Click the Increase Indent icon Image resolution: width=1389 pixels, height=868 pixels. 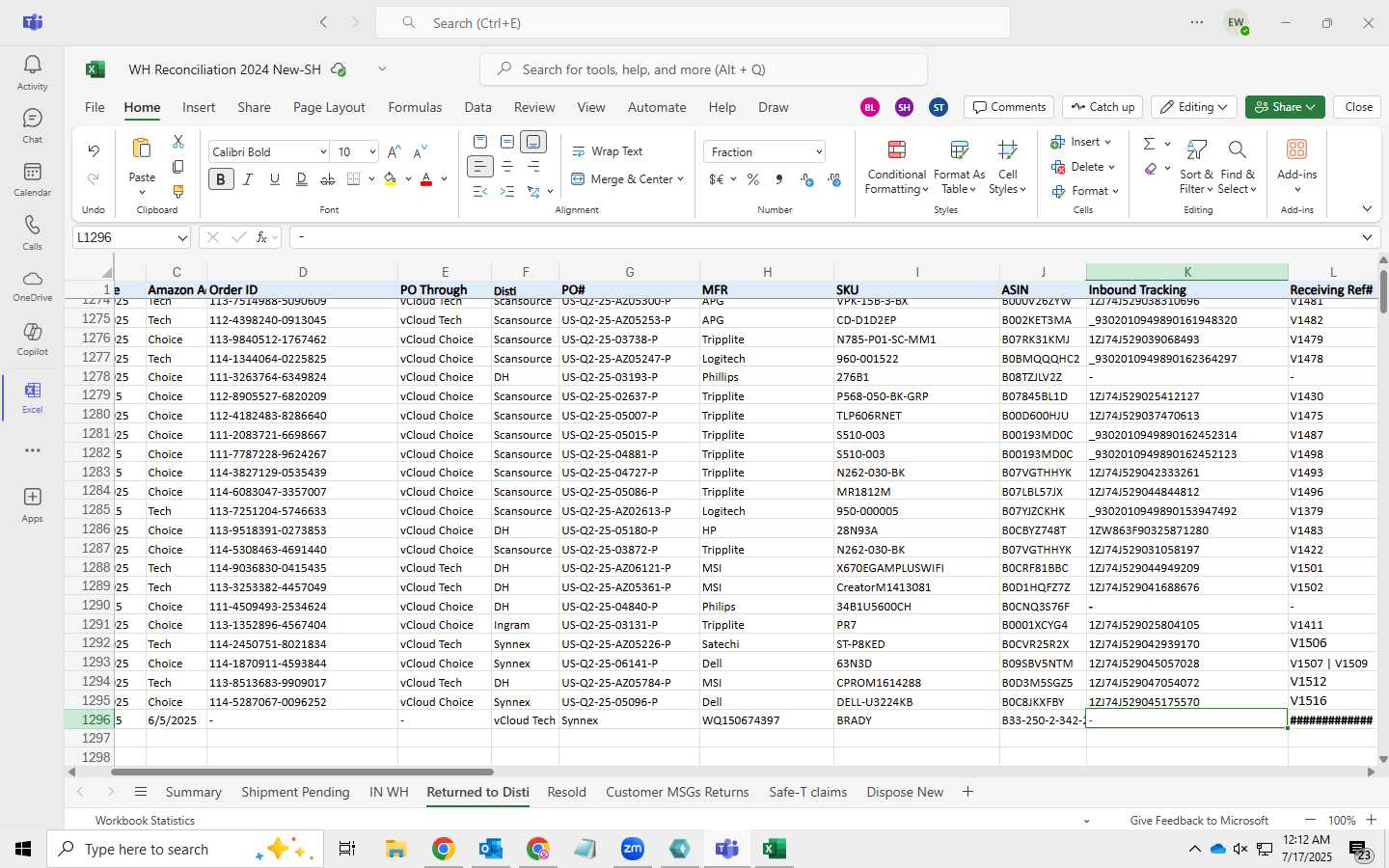[506, 192]
